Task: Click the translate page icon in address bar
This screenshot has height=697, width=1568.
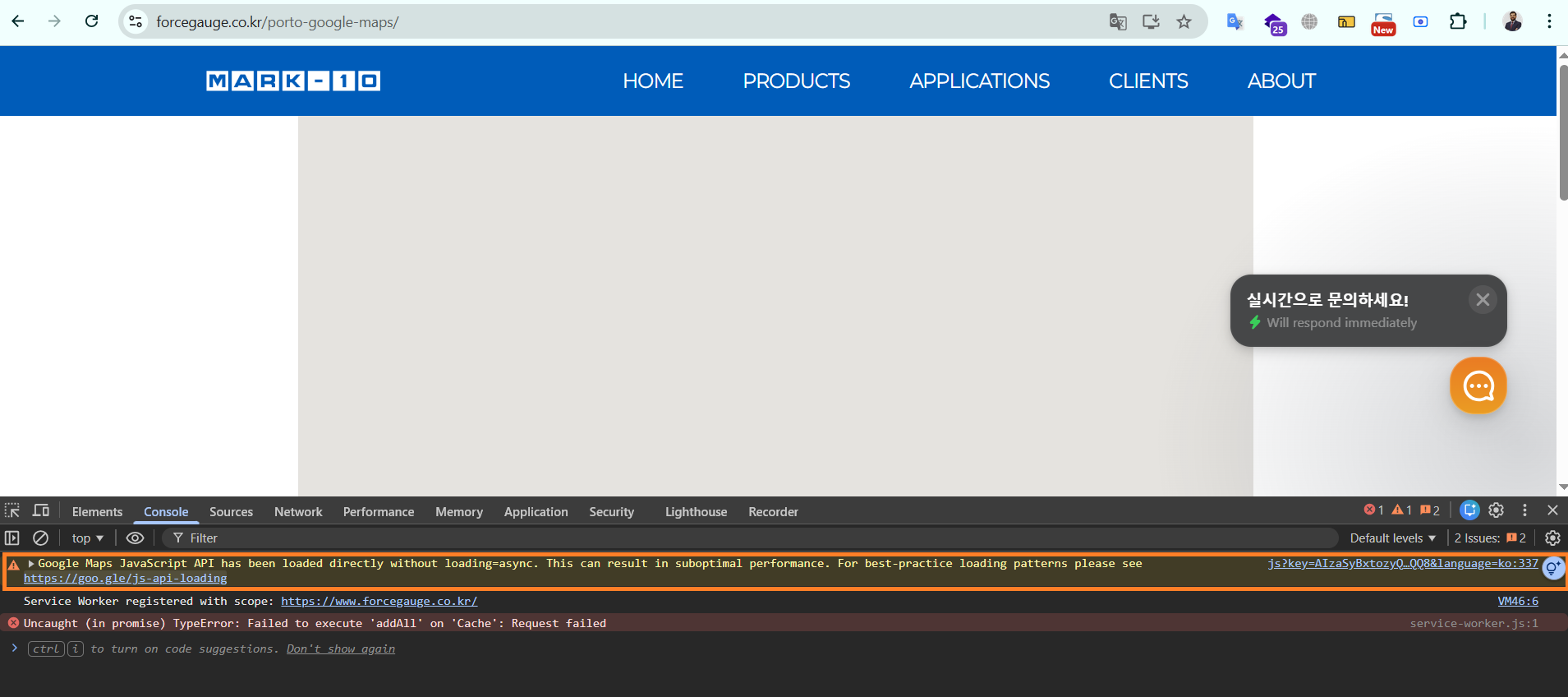Action: pyautogui.click(x=1118, y=22)
